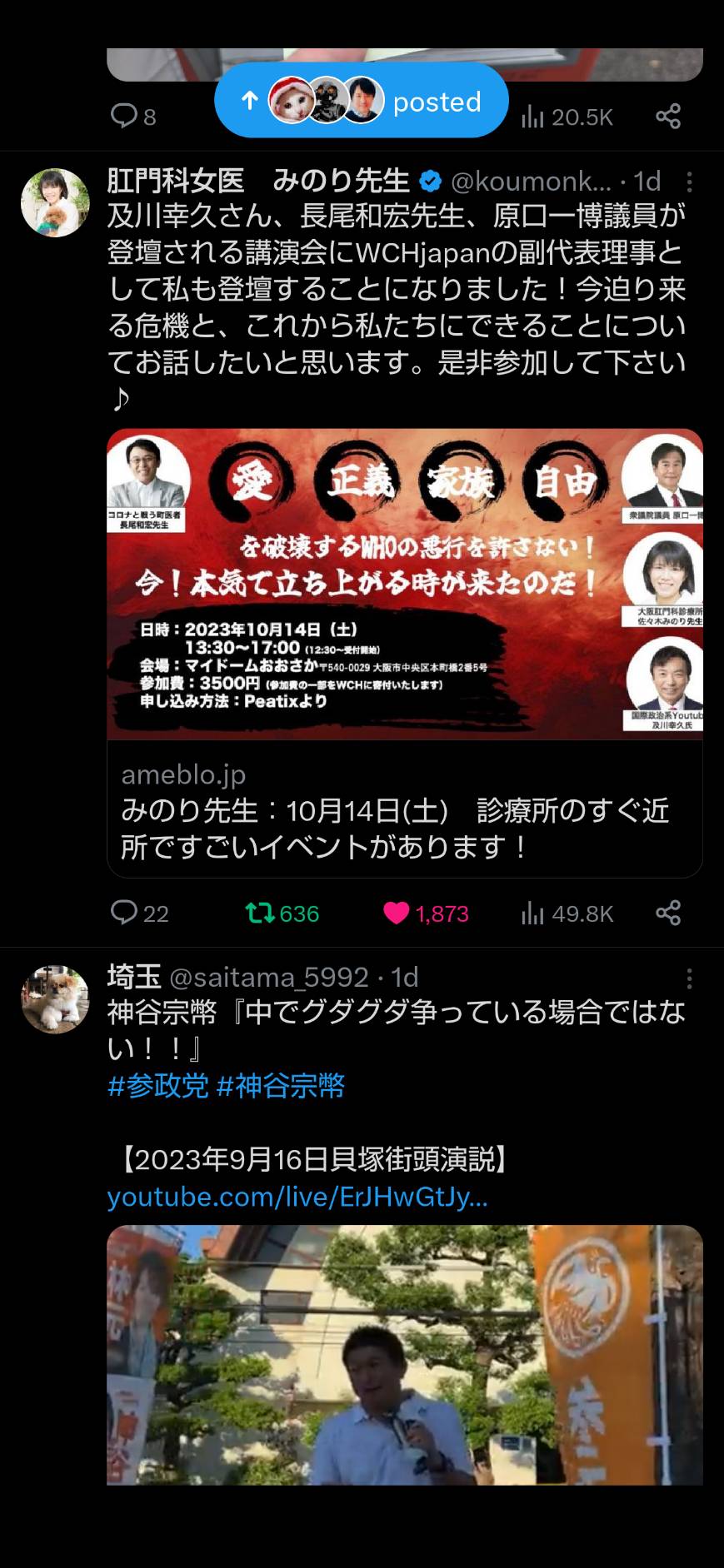Open more options for 埼玉's tweet

689,978
